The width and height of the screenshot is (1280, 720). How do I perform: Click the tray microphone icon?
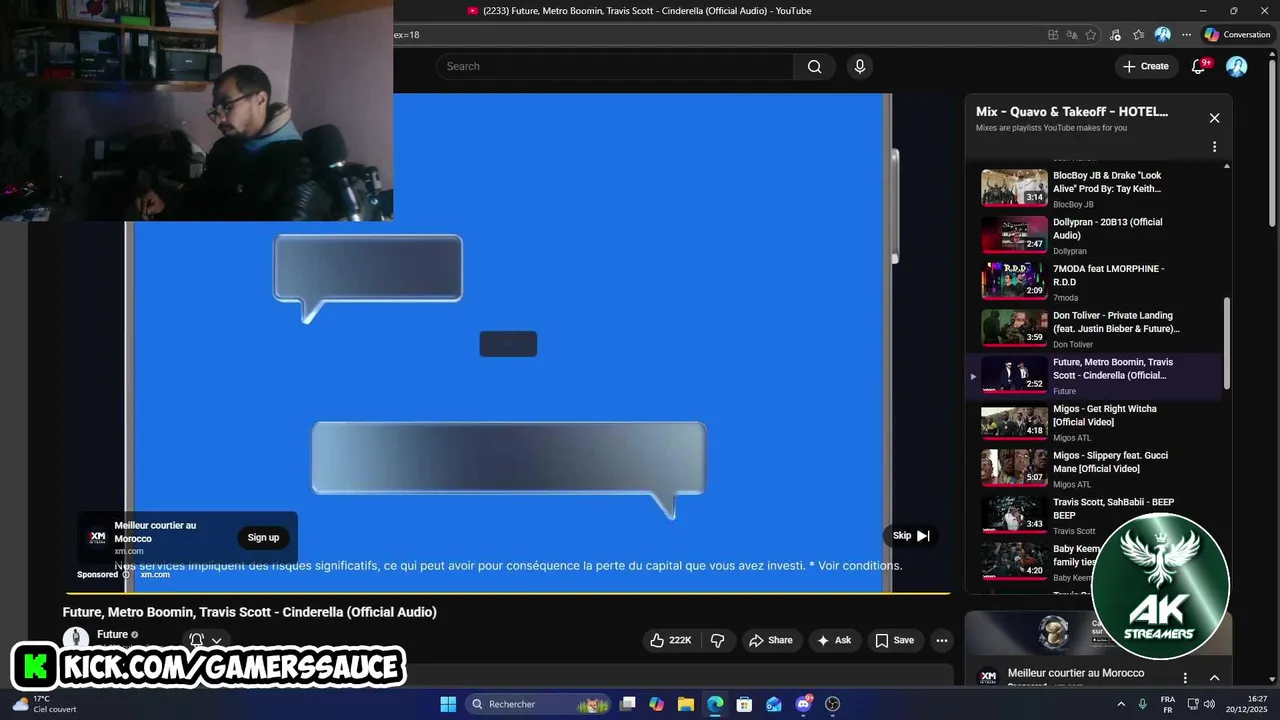(x=1143, y=704)
